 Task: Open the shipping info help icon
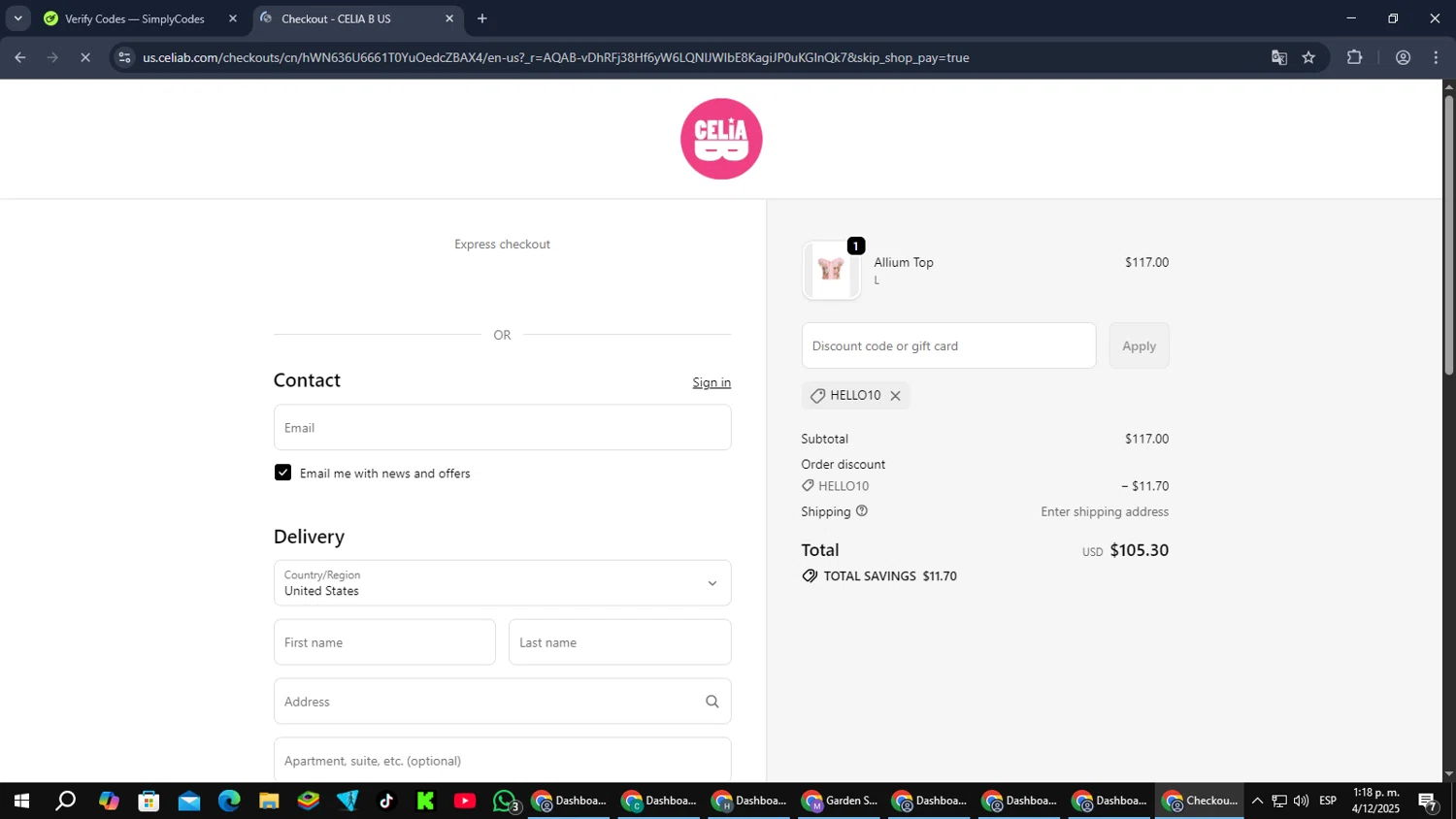(862, 511)
